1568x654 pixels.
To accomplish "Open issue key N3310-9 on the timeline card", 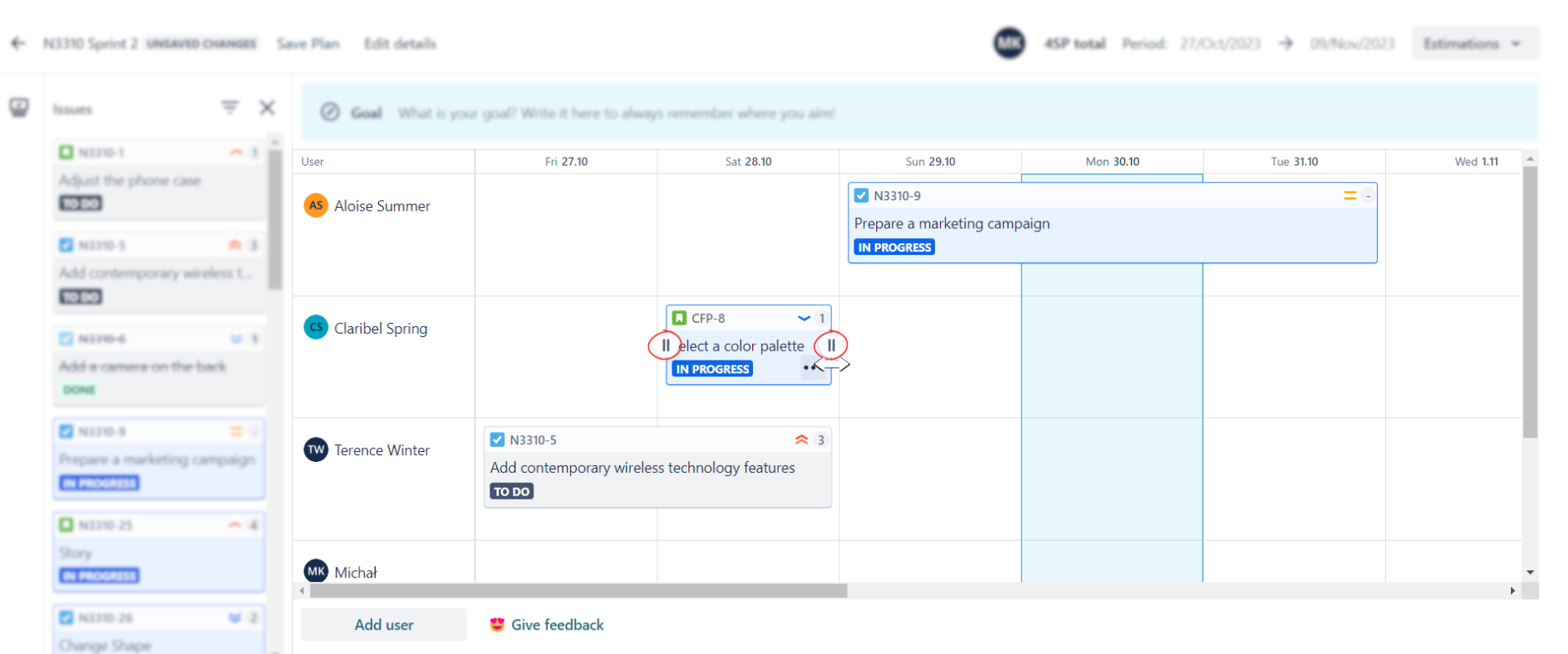I will tap(897, 195).
